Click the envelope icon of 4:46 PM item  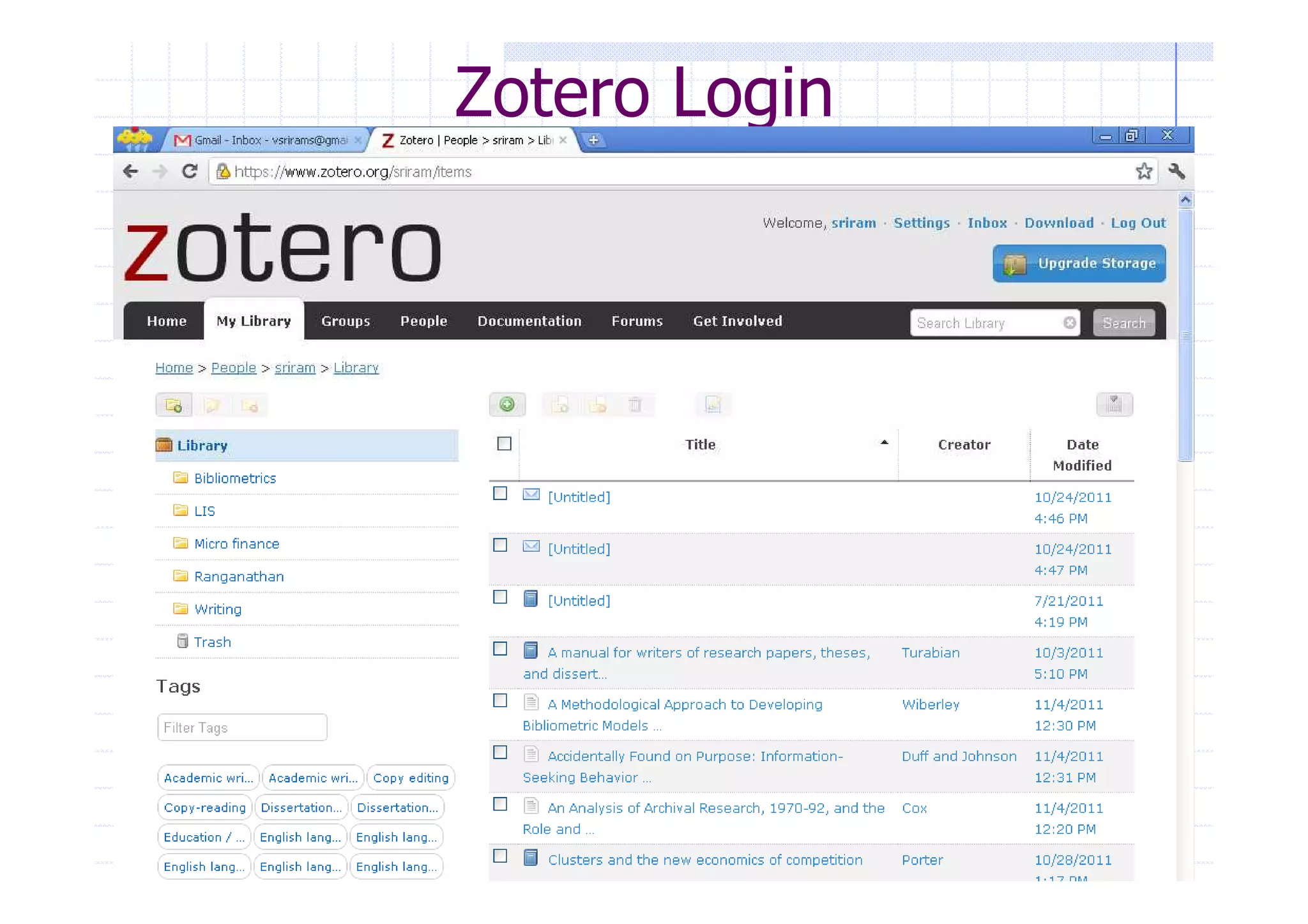click(x=531, y=494)
